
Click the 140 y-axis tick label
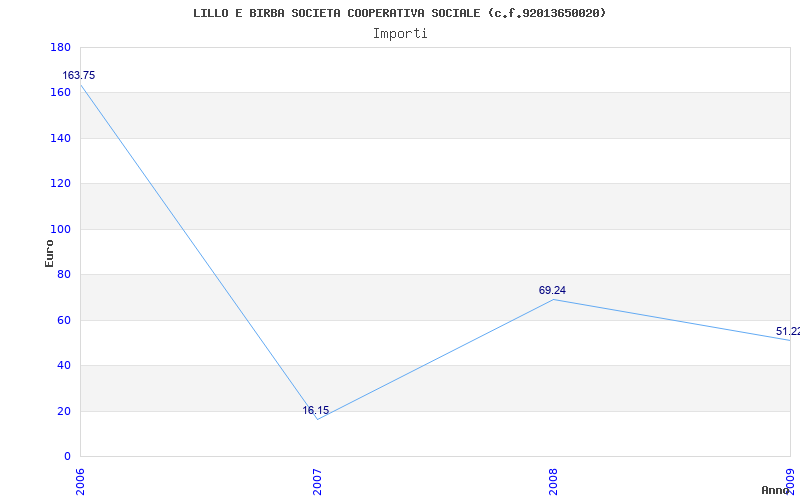tap(60, 138)
